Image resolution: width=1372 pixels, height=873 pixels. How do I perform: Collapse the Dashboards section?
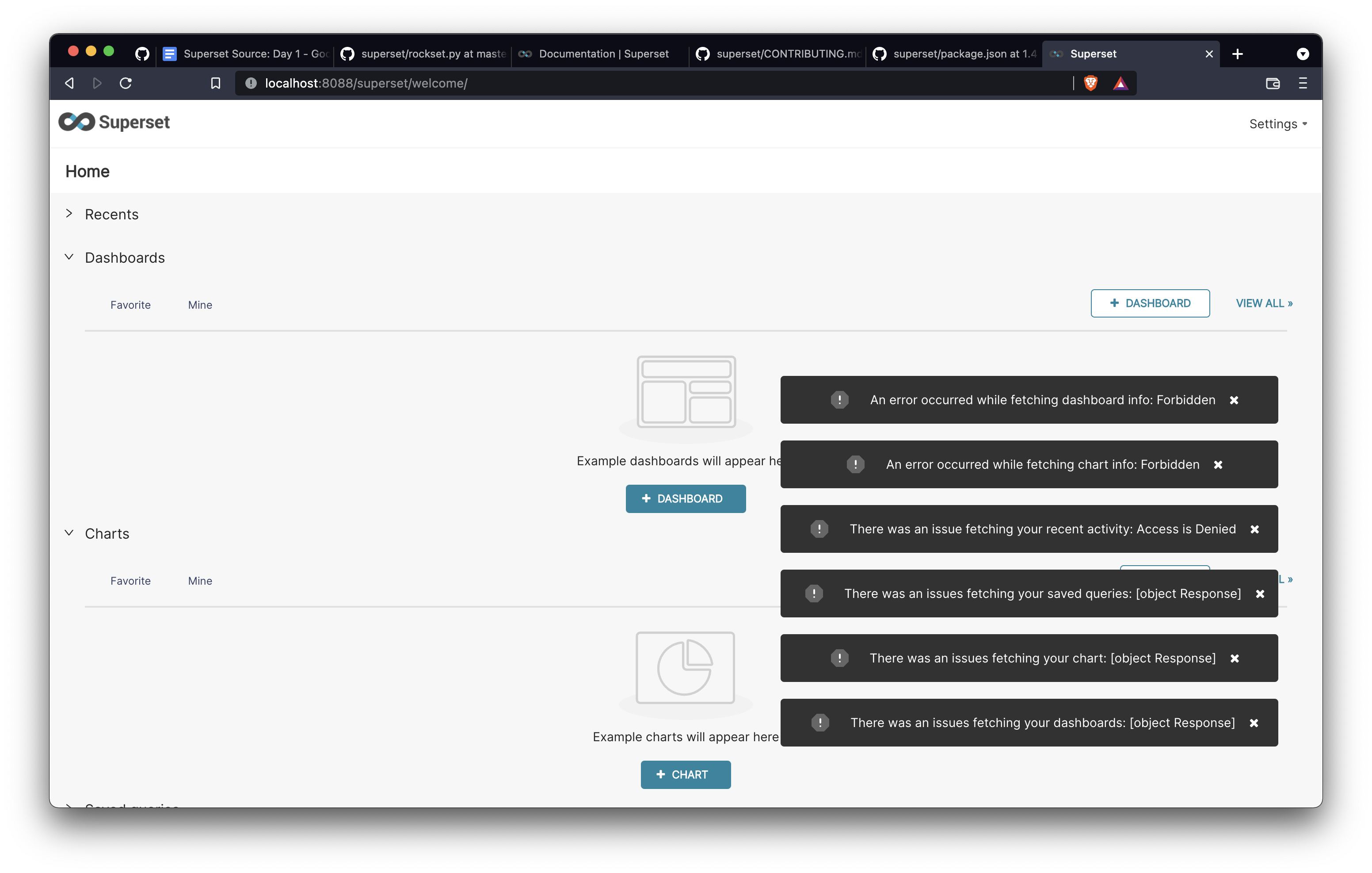tap(68, 257)
